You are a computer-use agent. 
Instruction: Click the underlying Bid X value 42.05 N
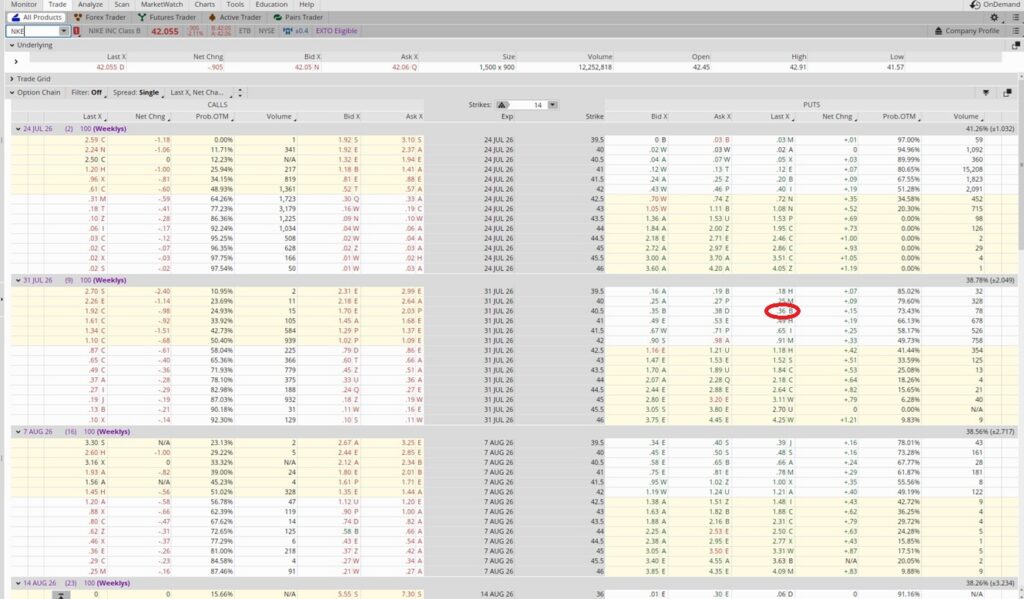(x=307, y=67)
